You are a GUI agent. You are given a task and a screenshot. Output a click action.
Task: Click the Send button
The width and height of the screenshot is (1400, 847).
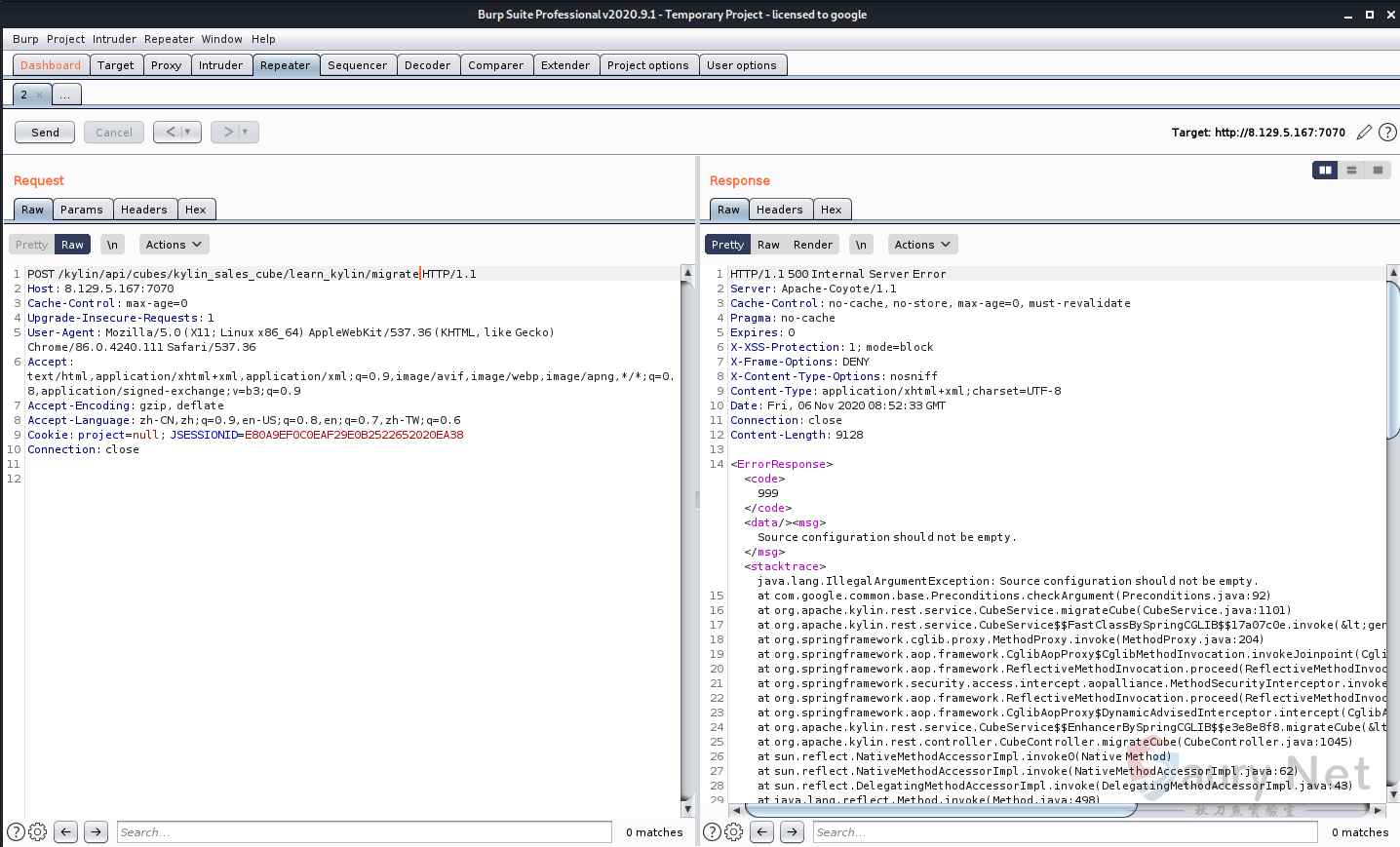tap(45, 133)
